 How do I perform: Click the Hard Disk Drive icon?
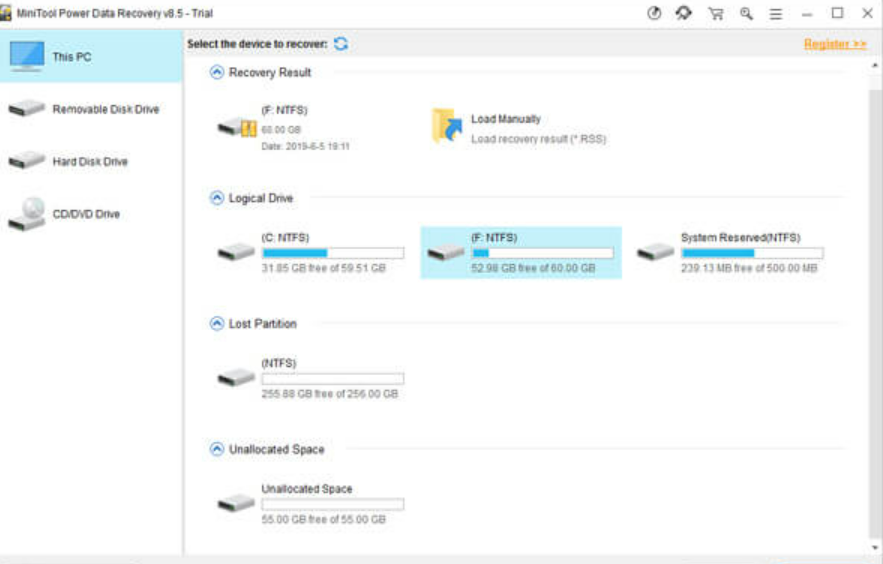(x=26, y=160)
